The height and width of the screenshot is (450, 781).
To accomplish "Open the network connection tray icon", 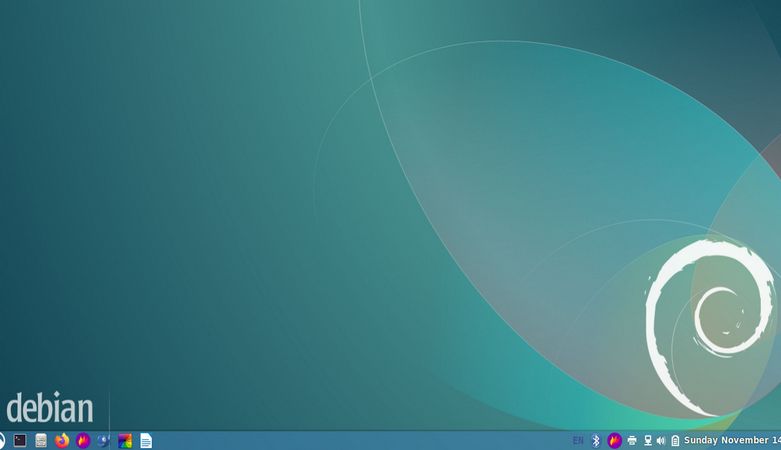I will (647, 440).
